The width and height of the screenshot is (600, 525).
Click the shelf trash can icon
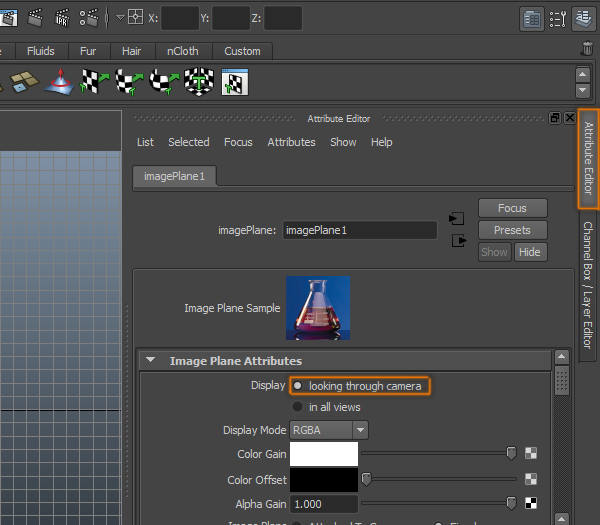click(x=587, y=49)
